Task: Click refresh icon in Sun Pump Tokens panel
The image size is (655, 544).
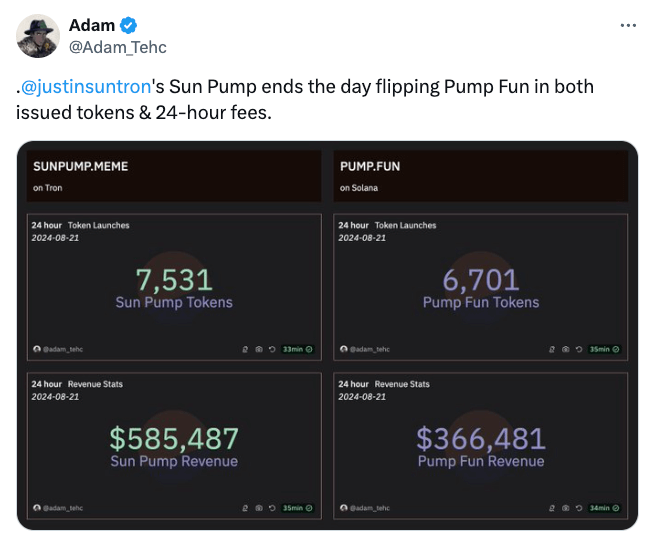Action: click(x=270, y=349)
